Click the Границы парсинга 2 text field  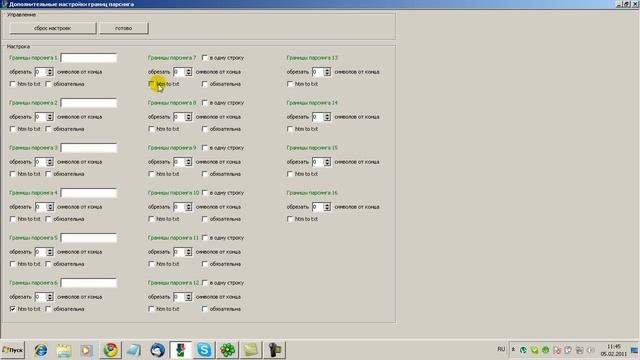coord(89,103)
